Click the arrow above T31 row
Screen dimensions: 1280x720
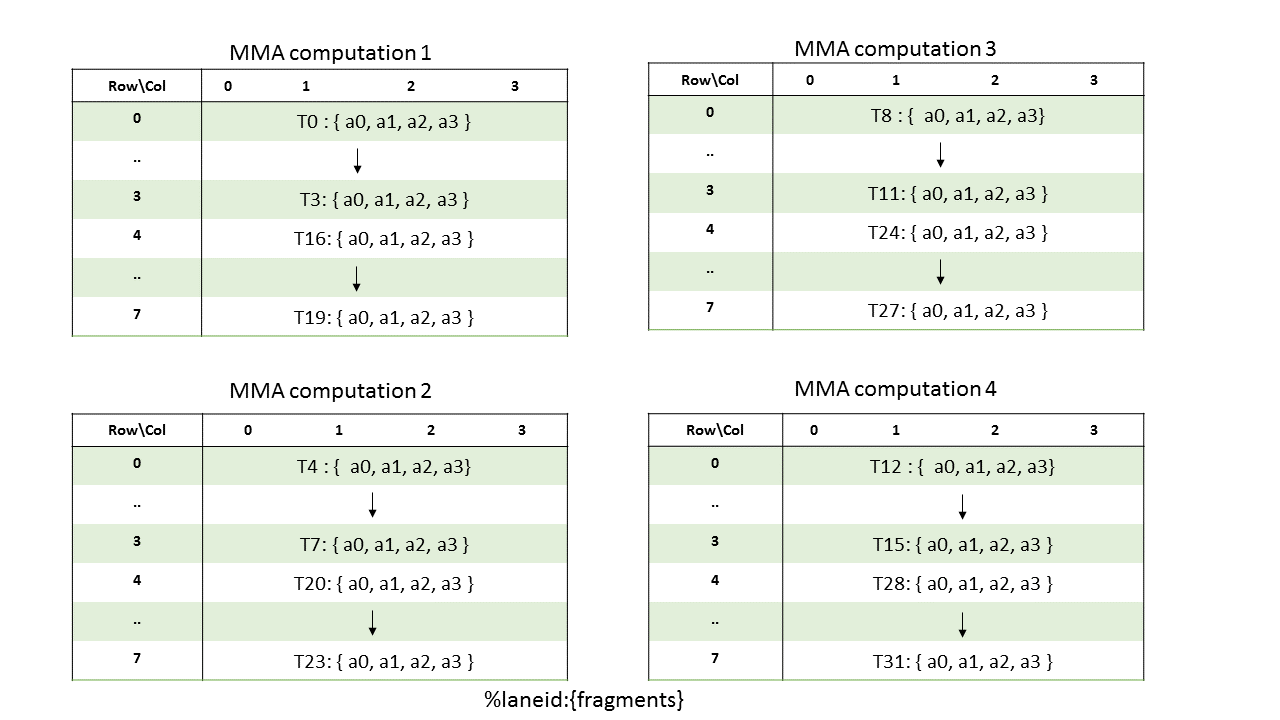pyautogui.click(x=962, y=624)
